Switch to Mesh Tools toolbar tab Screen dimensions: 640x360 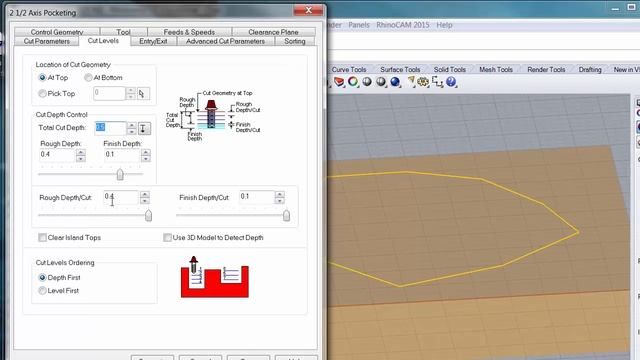point(496,70)
